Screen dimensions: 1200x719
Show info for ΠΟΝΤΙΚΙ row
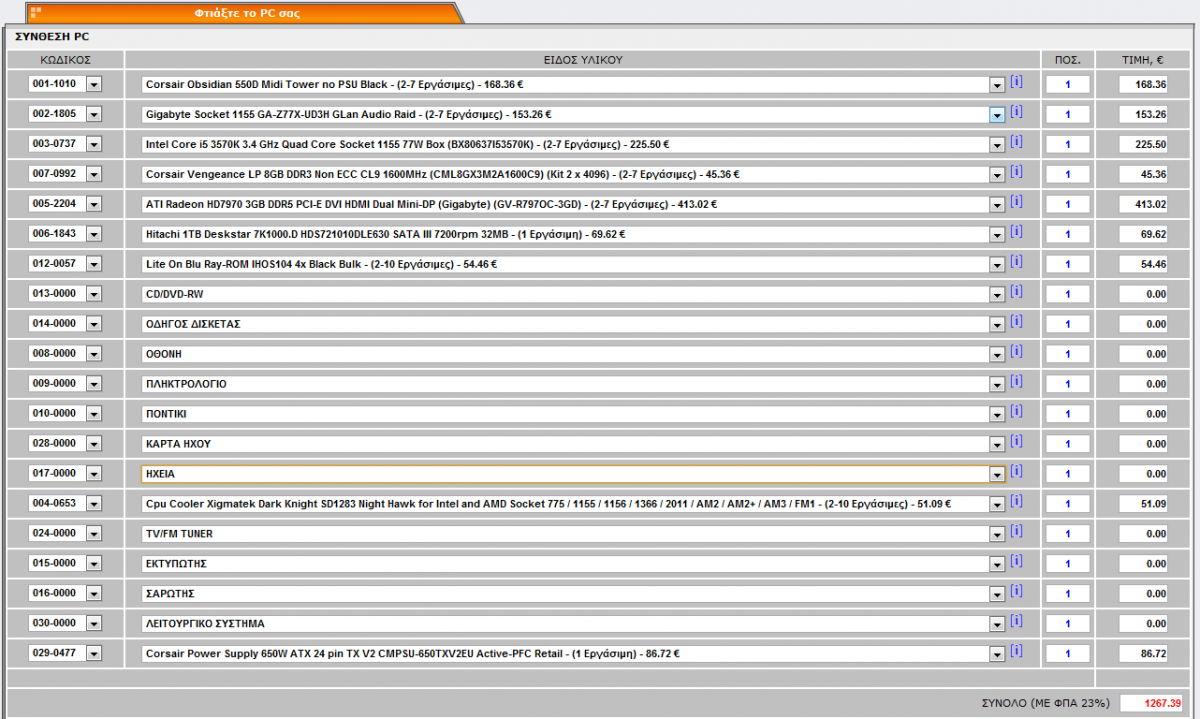coord(1016,412)
